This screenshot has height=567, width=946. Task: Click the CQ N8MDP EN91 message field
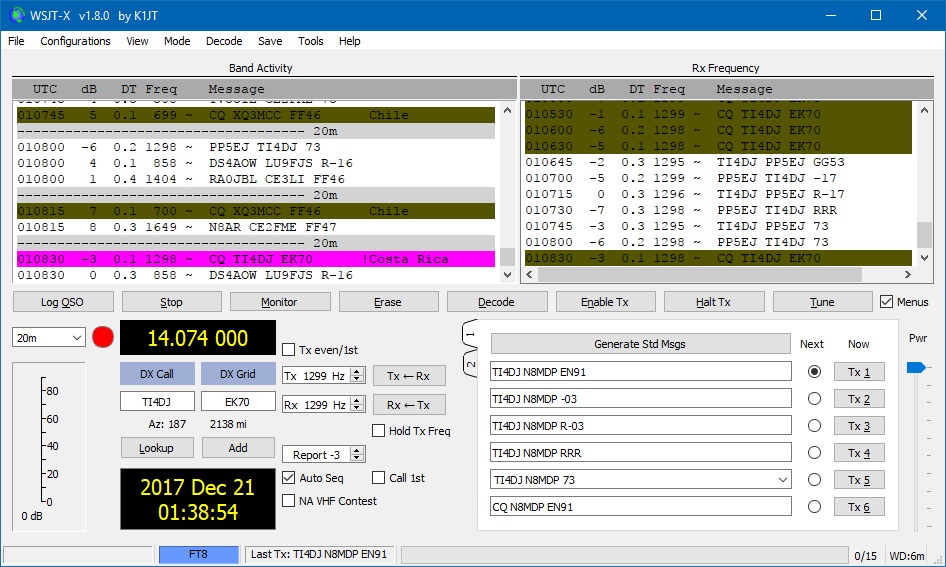pyautogui.click(x=640, y=507)
